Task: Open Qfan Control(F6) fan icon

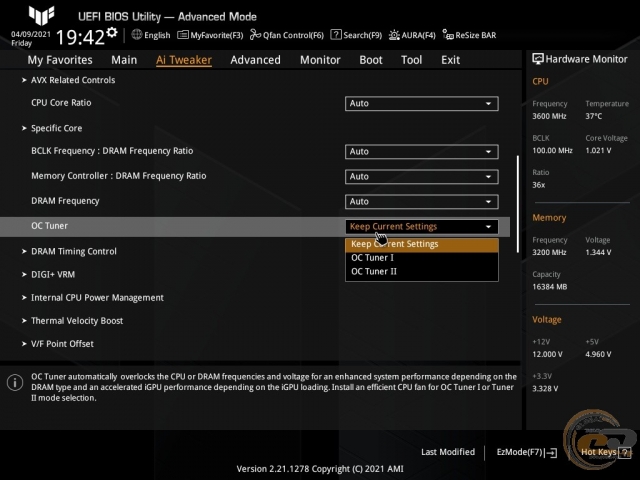Action: pos(256,35)
